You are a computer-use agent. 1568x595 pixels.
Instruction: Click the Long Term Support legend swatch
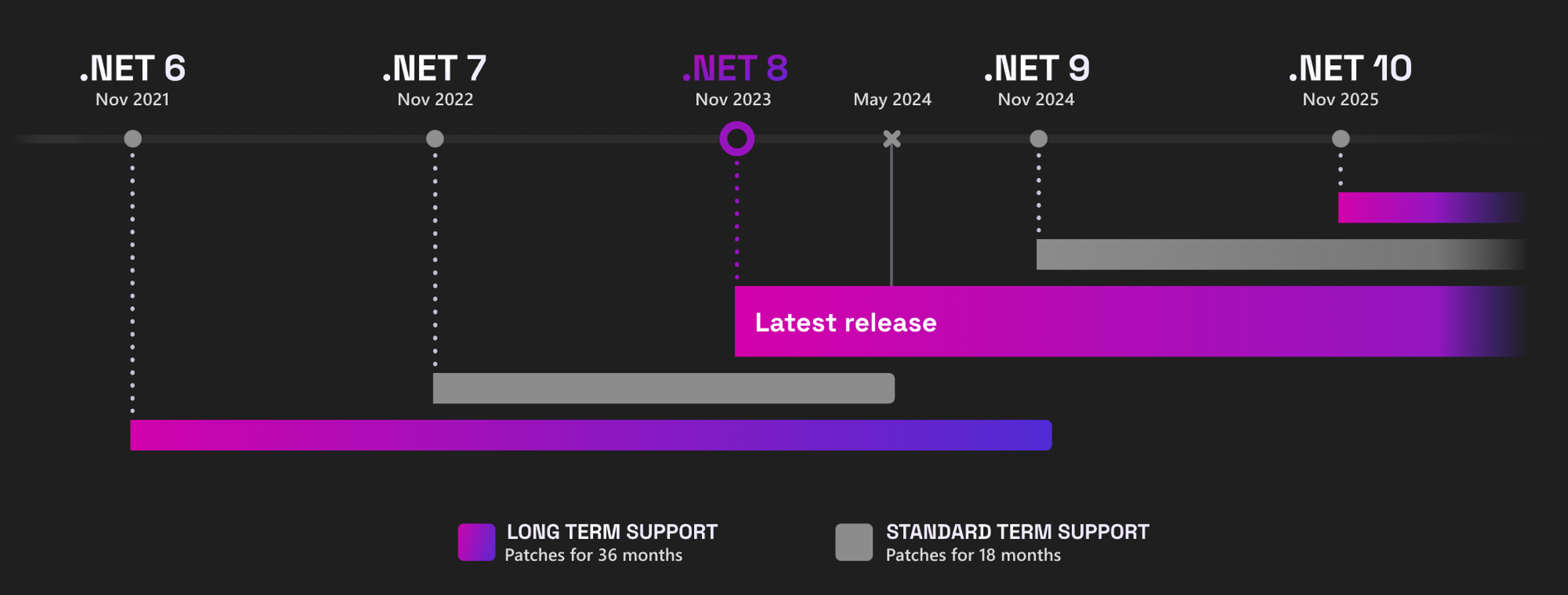[x=476, y=542]
